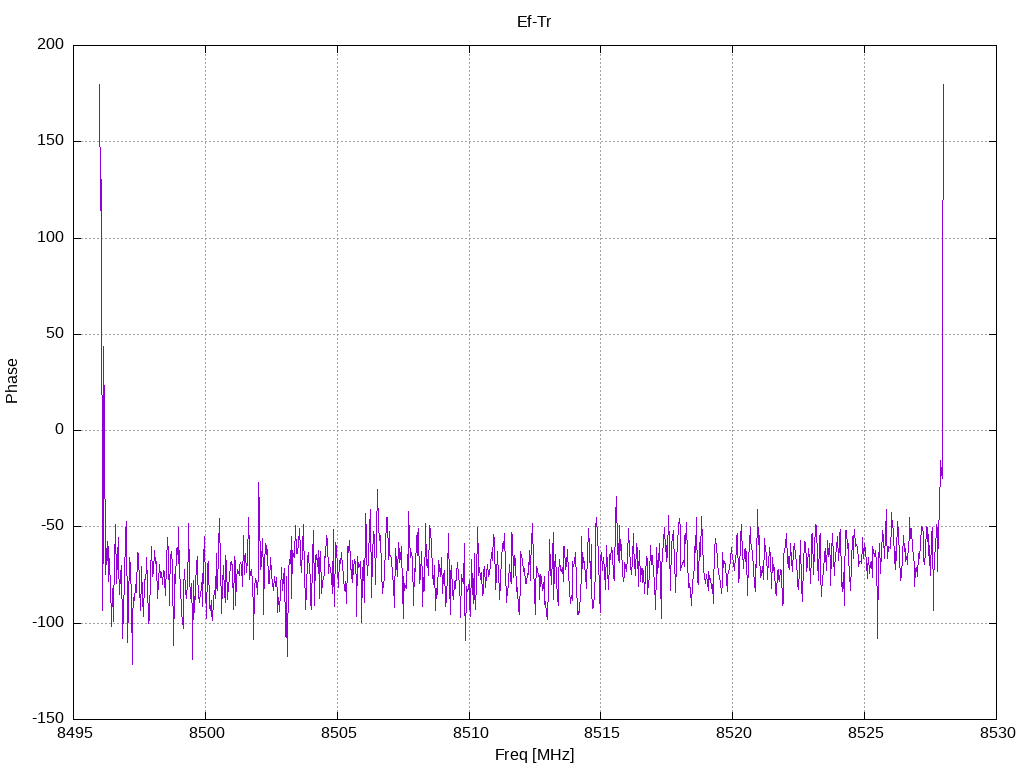The image size is (1024, 768).
Task: Click x-axis tick label "8510"
Action: click(x=470, y=733)
